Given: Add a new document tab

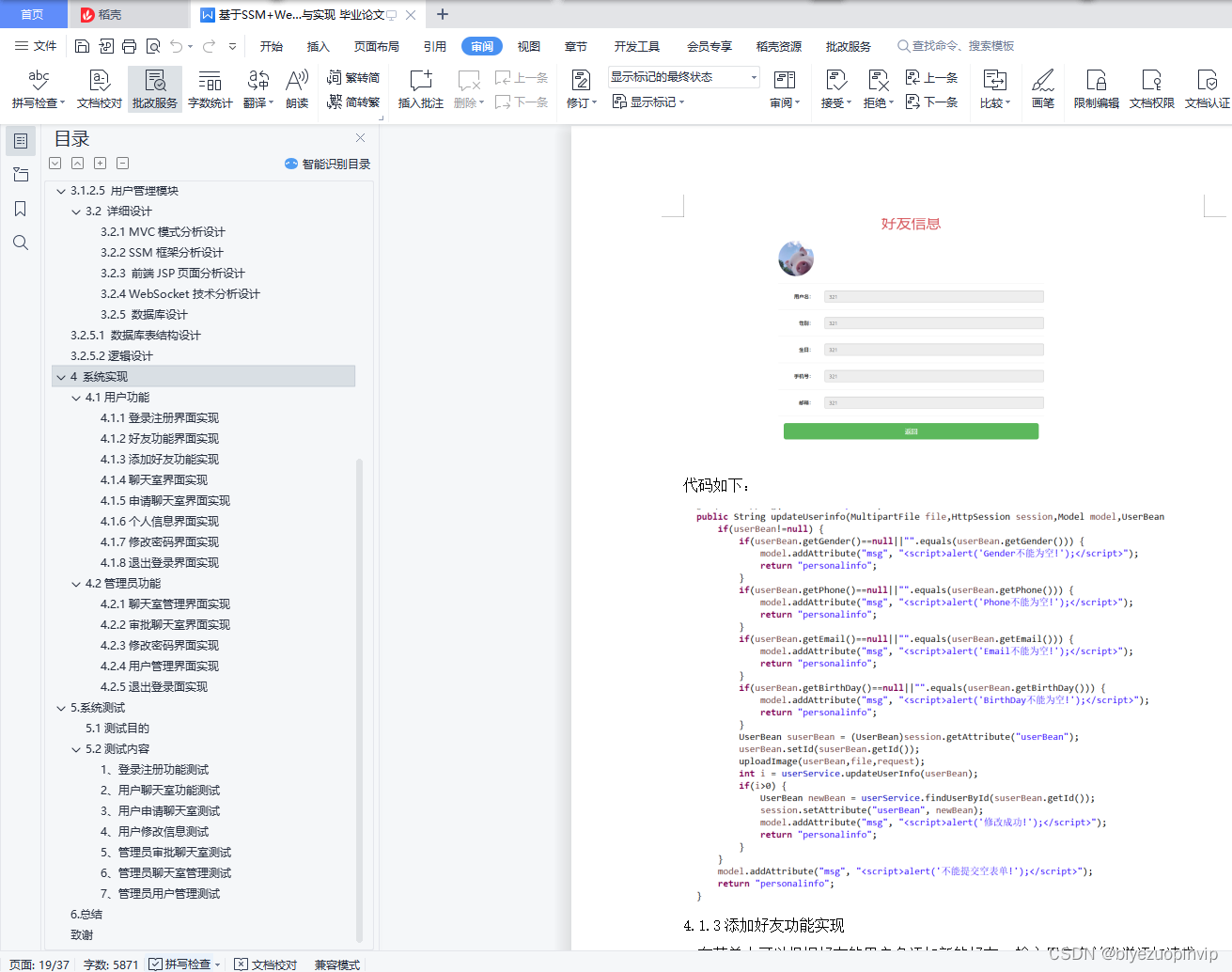Looking at the screenshot, I should coord(443,14).
